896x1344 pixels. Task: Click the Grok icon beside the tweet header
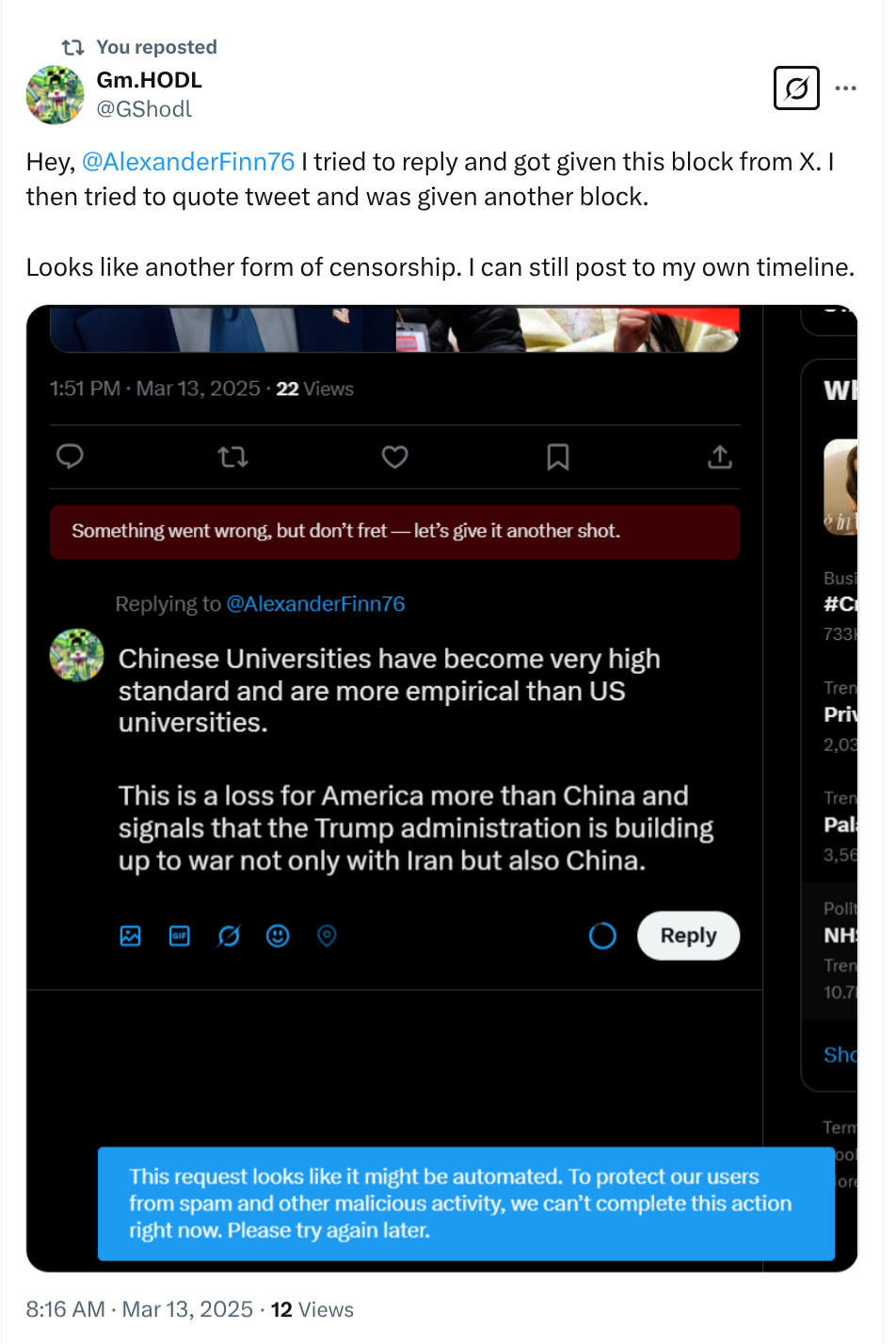pos(796,88)
